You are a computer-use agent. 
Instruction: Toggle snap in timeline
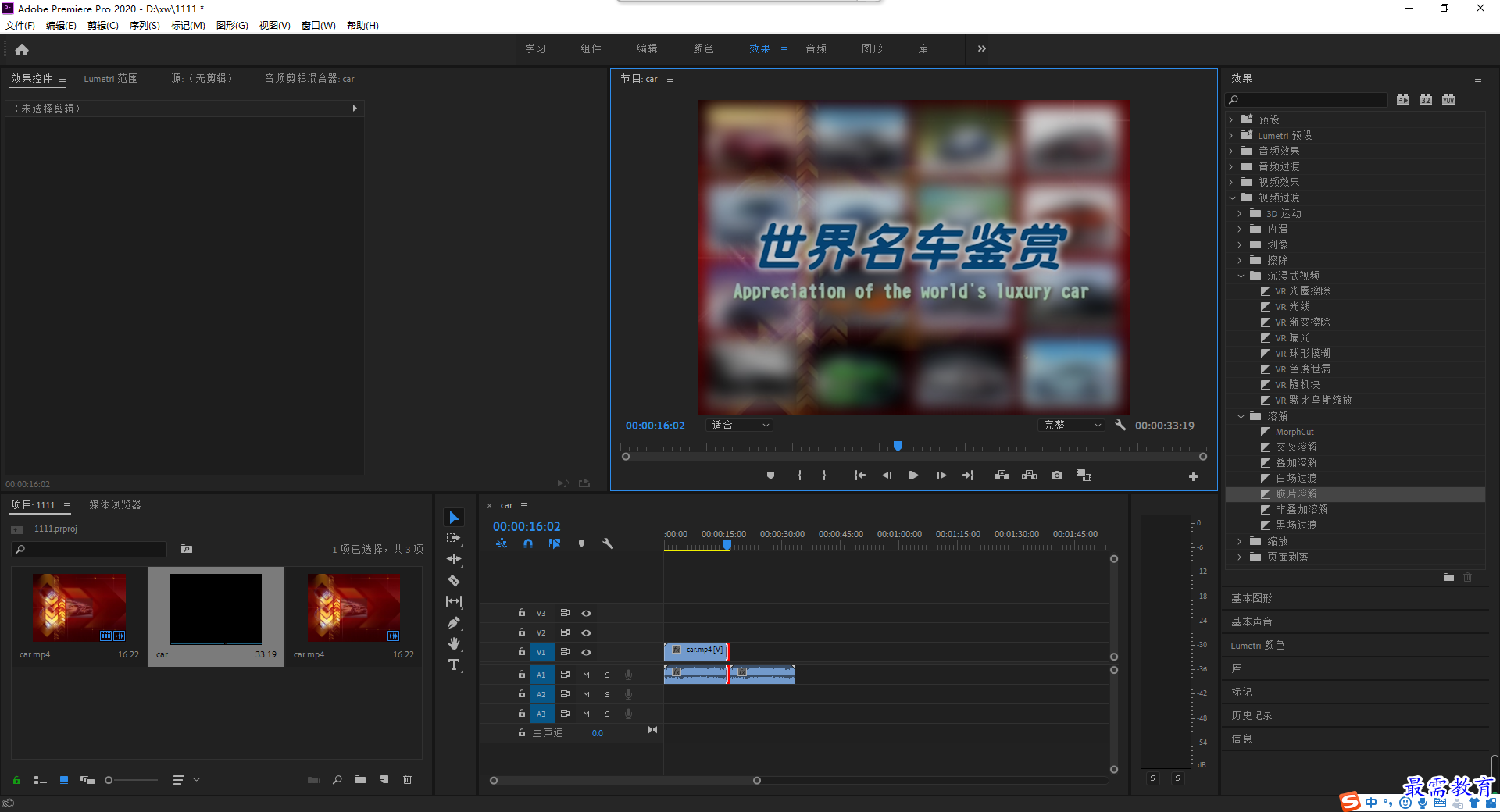click(528, 543)
